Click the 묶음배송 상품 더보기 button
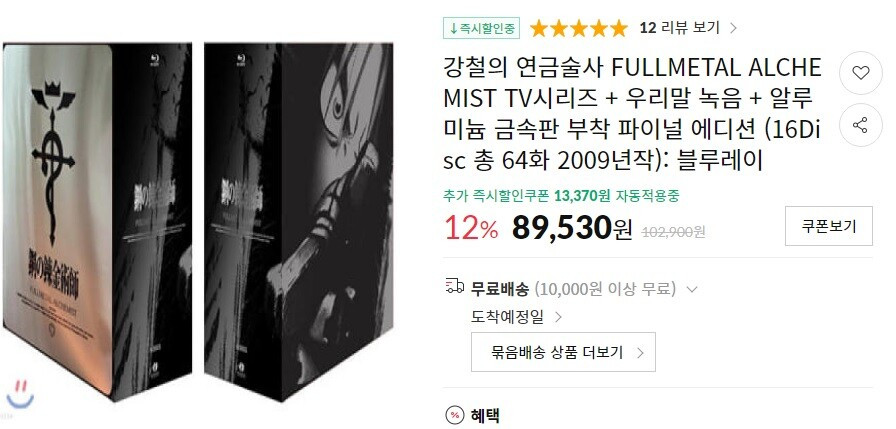 [563, 352]
